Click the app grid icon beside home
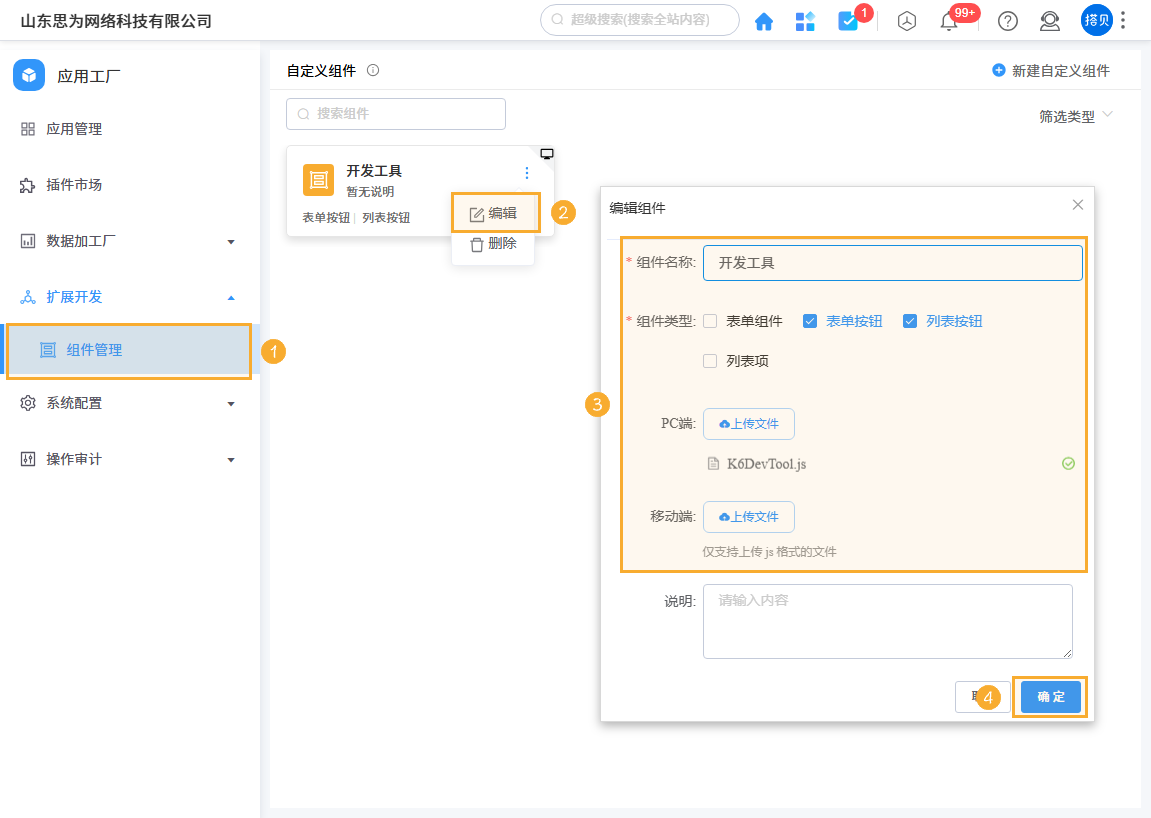 click(x=805, y=20)
